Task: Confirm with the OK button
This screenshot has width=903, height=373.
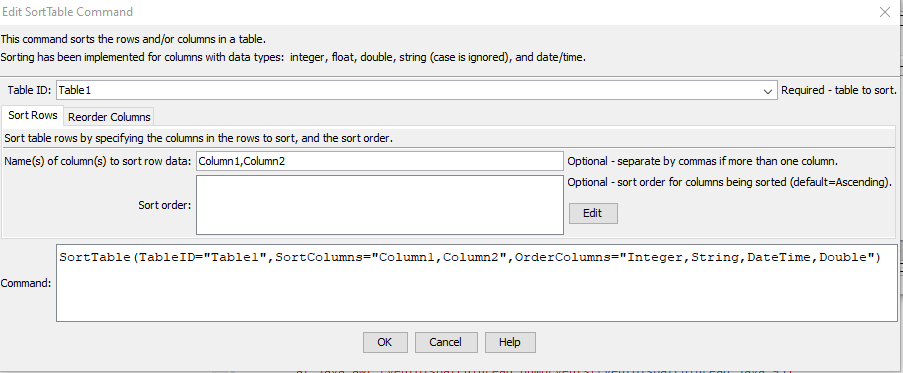Action: tap(385, 342)
